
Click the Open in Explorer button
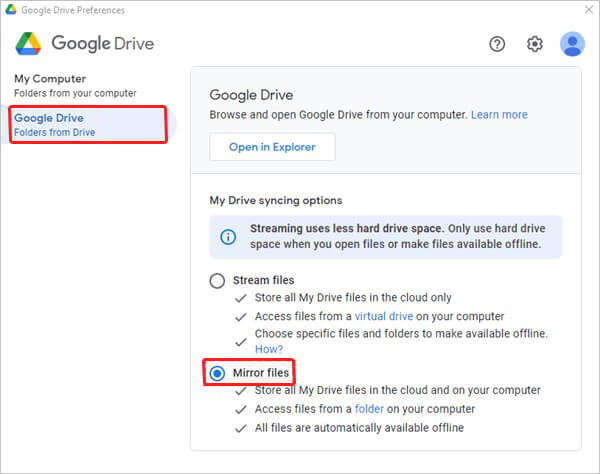tap(272, 147)
